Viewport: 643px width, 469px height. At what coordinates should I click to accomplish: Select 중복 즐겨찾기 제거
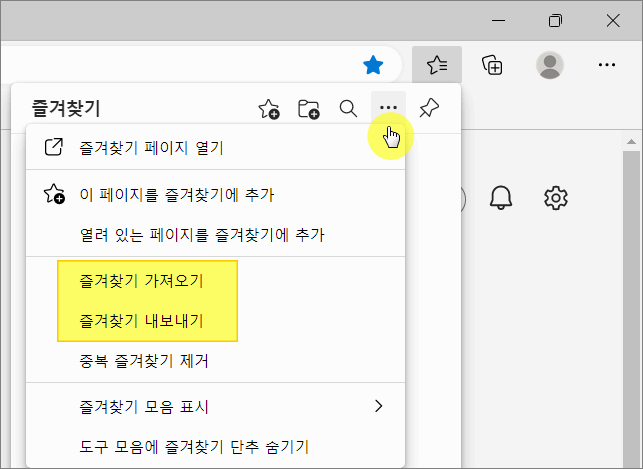[x=215, y=361]
